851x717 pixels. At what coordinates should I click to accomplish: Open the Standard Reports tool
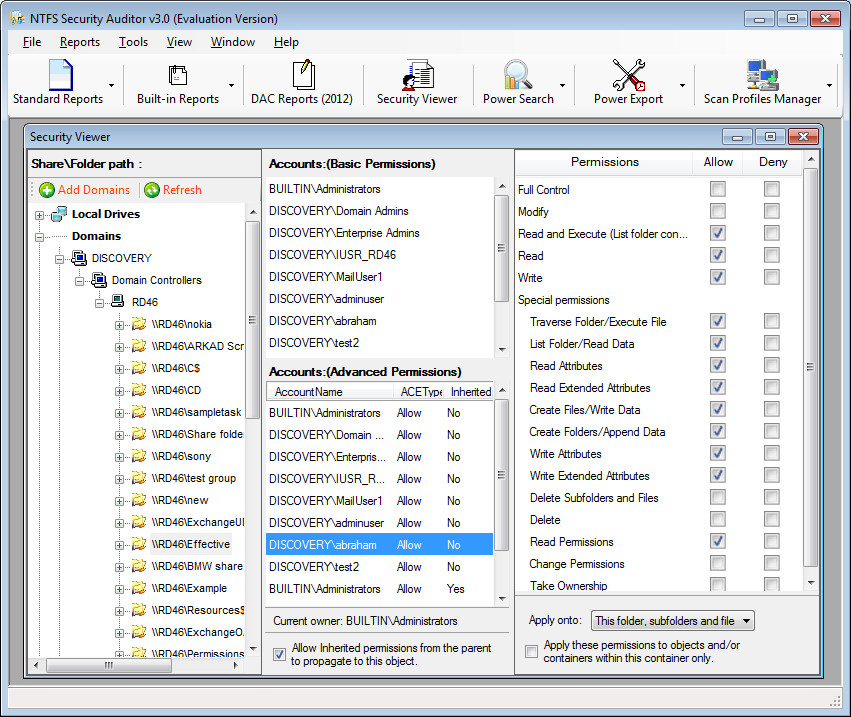58,83
